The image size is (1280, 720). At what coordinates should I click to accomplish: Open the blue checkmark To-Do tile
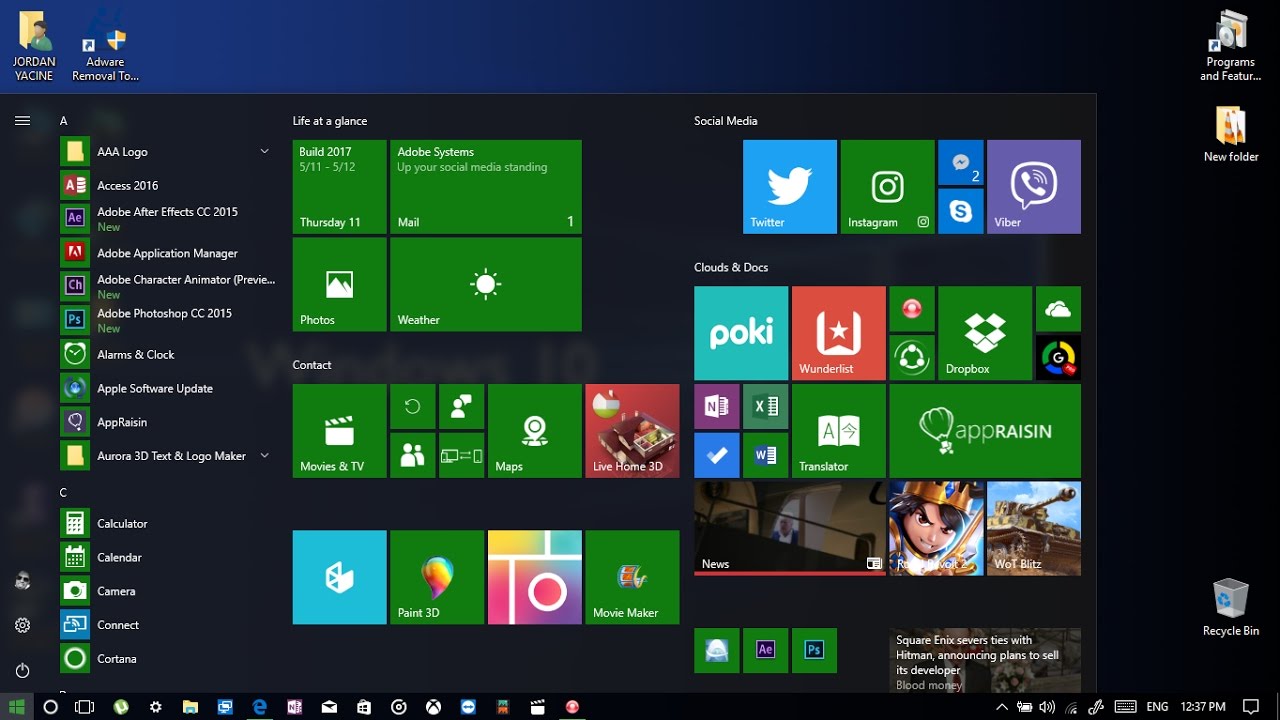pos(717,455)
